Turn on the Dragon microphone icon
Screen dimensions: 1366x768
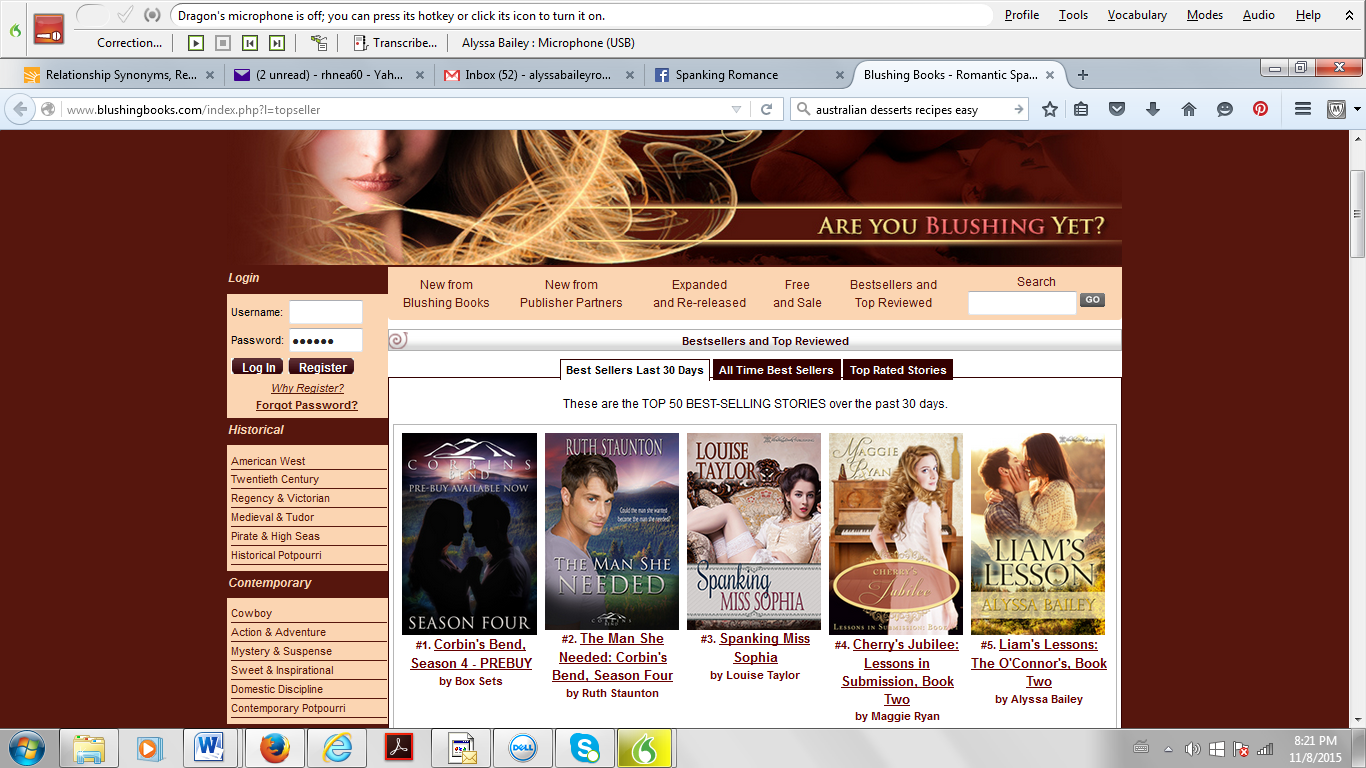49,29
